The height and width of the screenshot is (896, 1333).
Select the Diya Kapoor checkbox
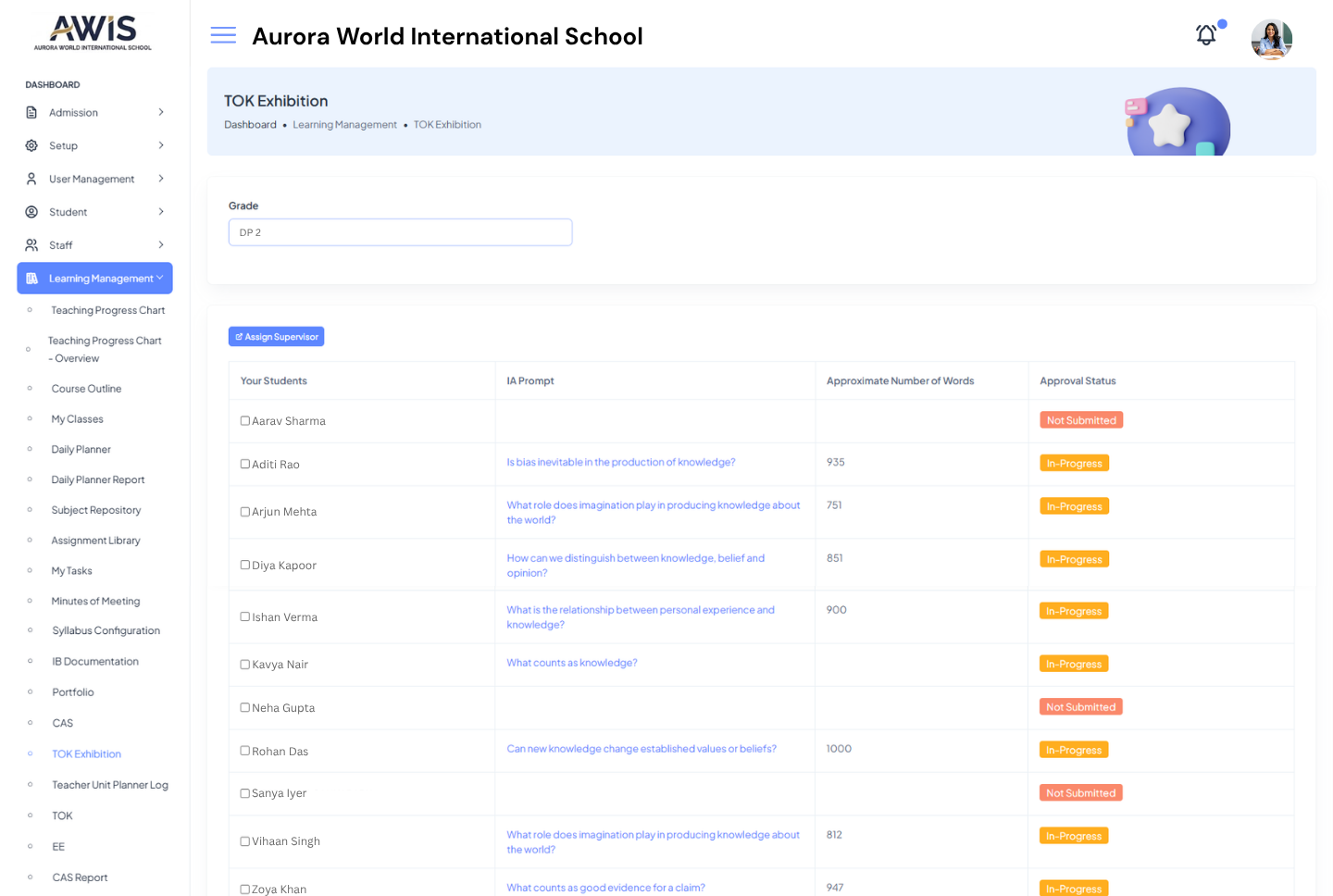coord(245,566)
